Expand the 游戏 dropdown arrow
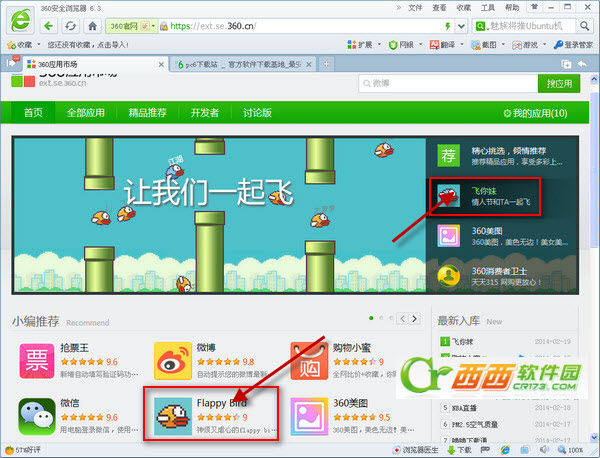The height and width of the screenshot is (458, 600). [545, 45]
